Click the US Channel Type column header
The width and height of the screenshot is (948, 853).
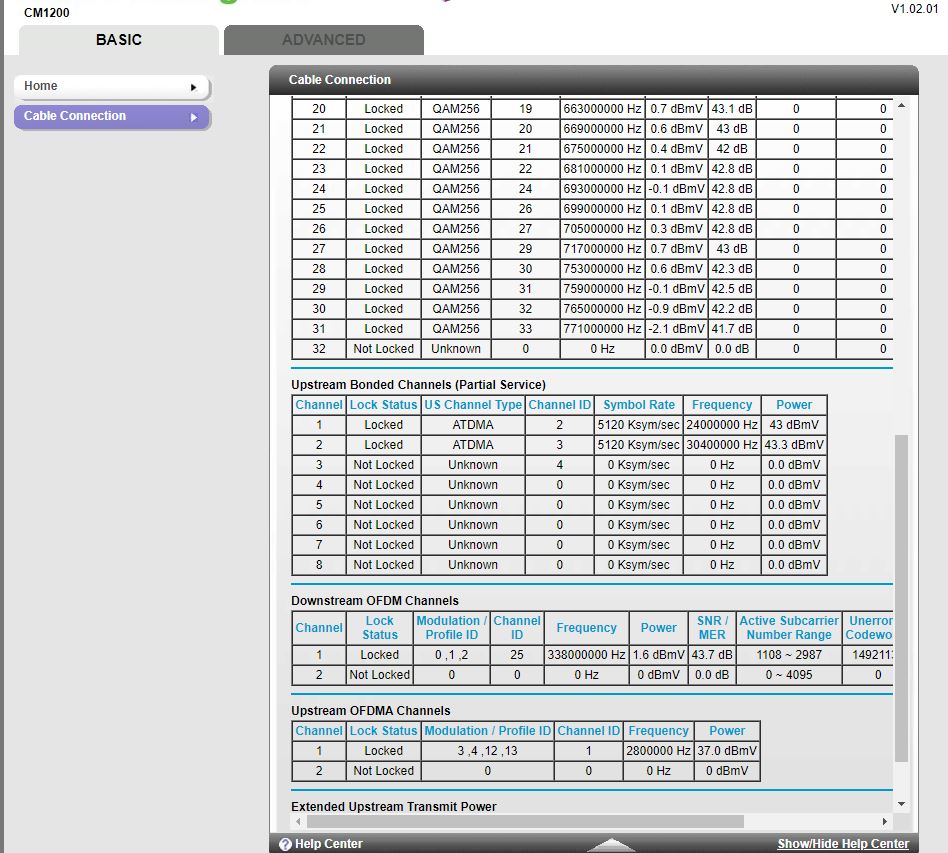[x=473, y=405]
